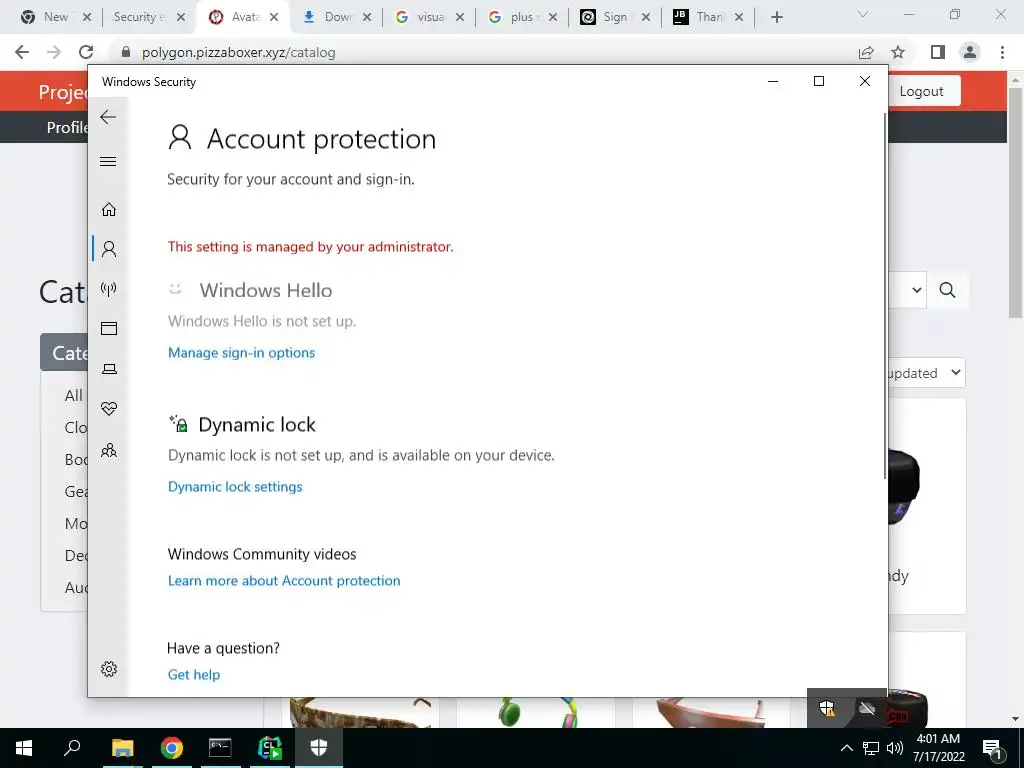Switch to the JetBrains Thanks tab
Image resolution: width=1024 pixels, height=768 pixels.
click(708, 17)
